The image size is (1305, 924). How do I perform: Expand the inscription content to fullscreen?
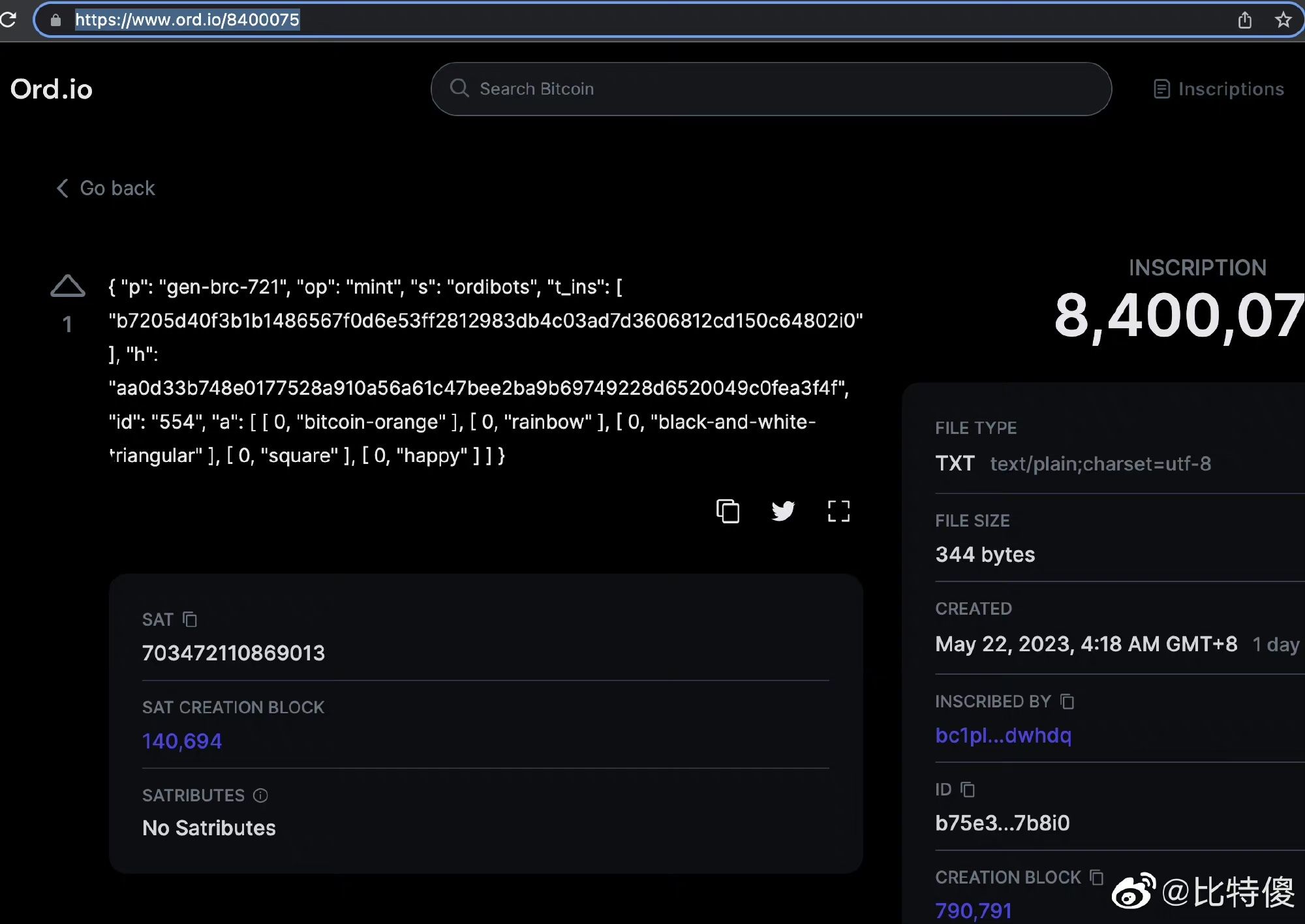(x=838, y=511)
